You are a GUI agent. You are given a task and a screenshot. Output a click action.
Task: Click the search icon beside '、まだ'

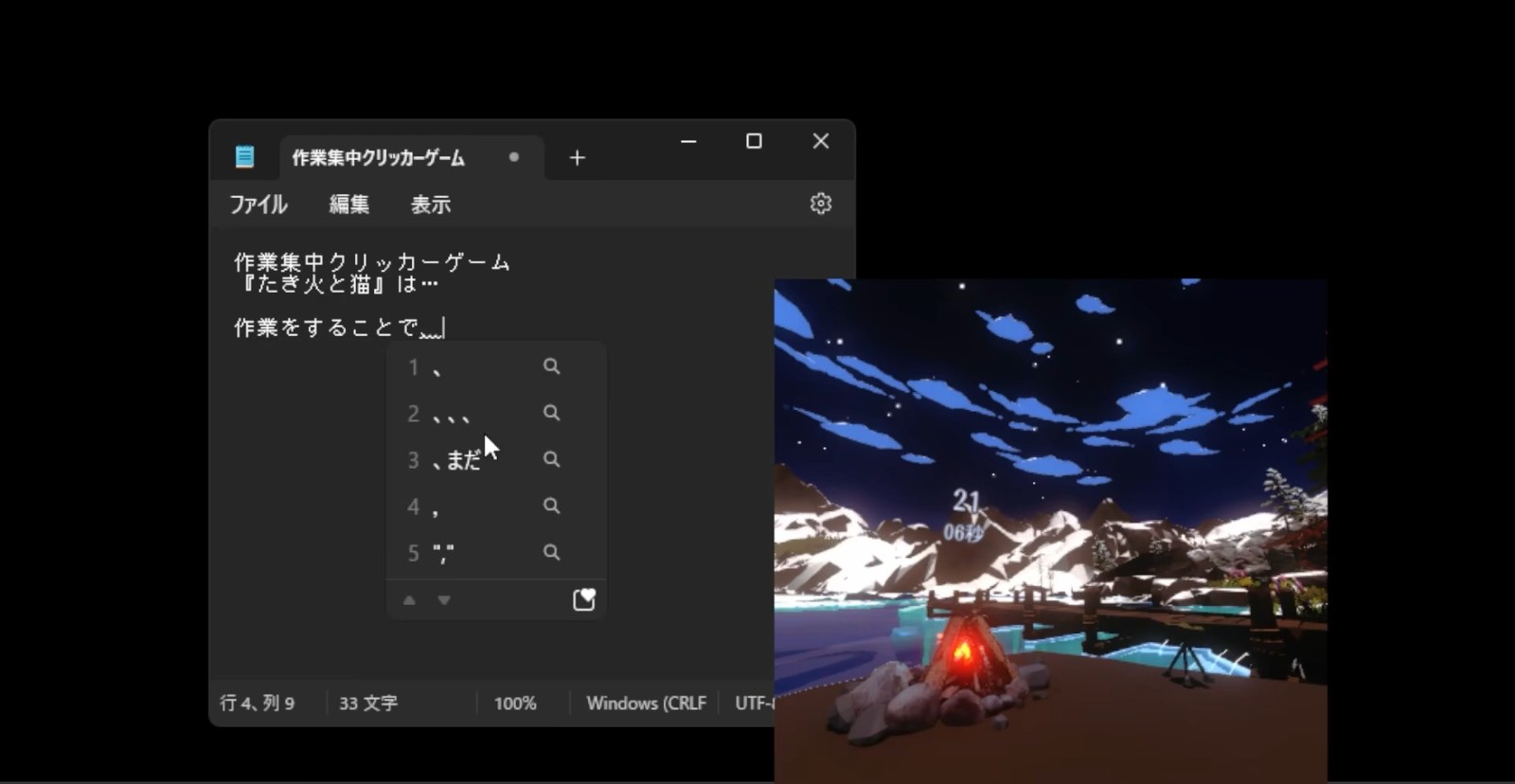click(551, 459)
